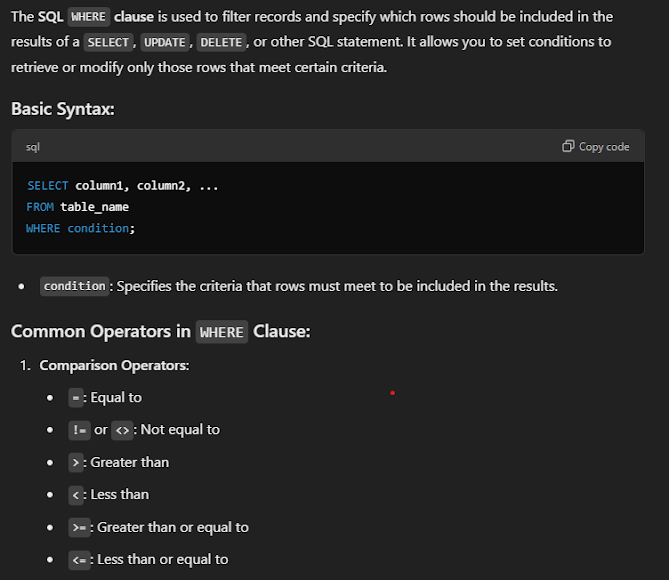Click the "<>" not equal operator chip
Screen dimensions: 669x580
[123, 430]
